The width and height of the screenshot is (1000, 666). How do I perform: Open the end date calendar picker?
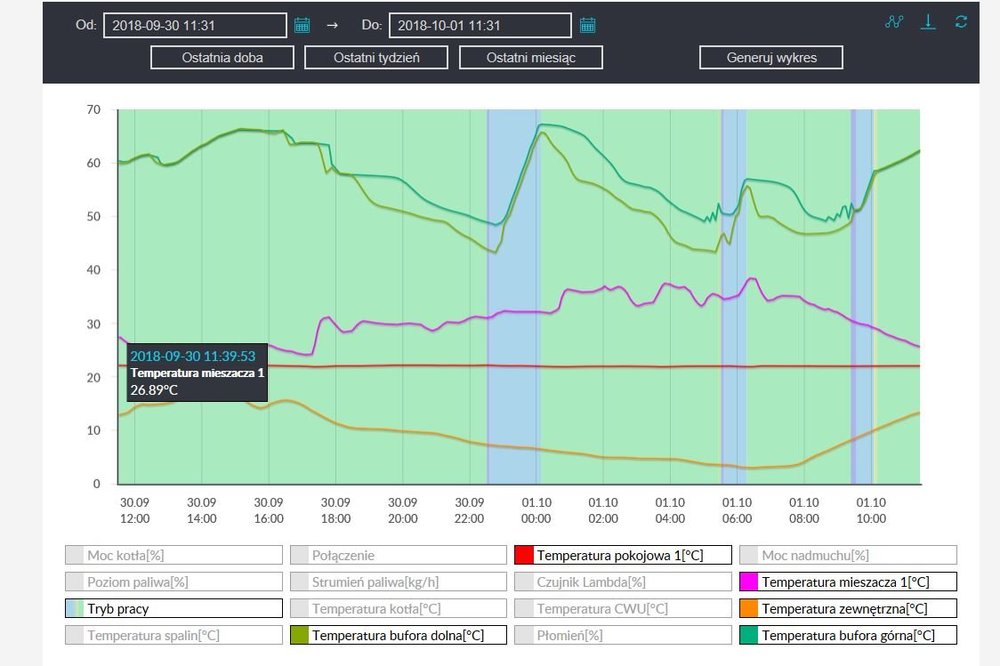588,25
